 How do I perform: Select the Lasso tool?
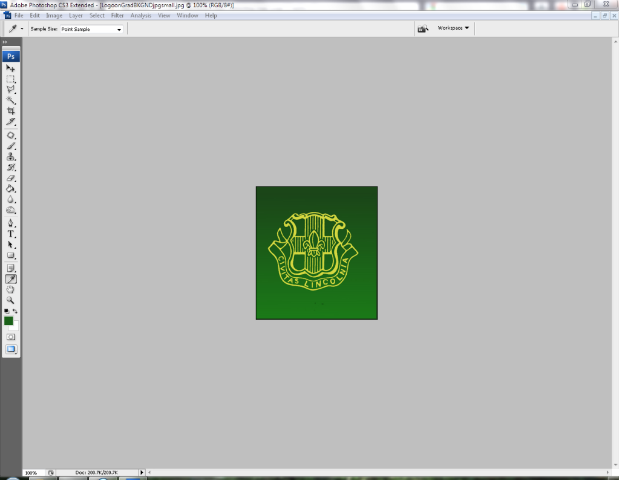11,89
